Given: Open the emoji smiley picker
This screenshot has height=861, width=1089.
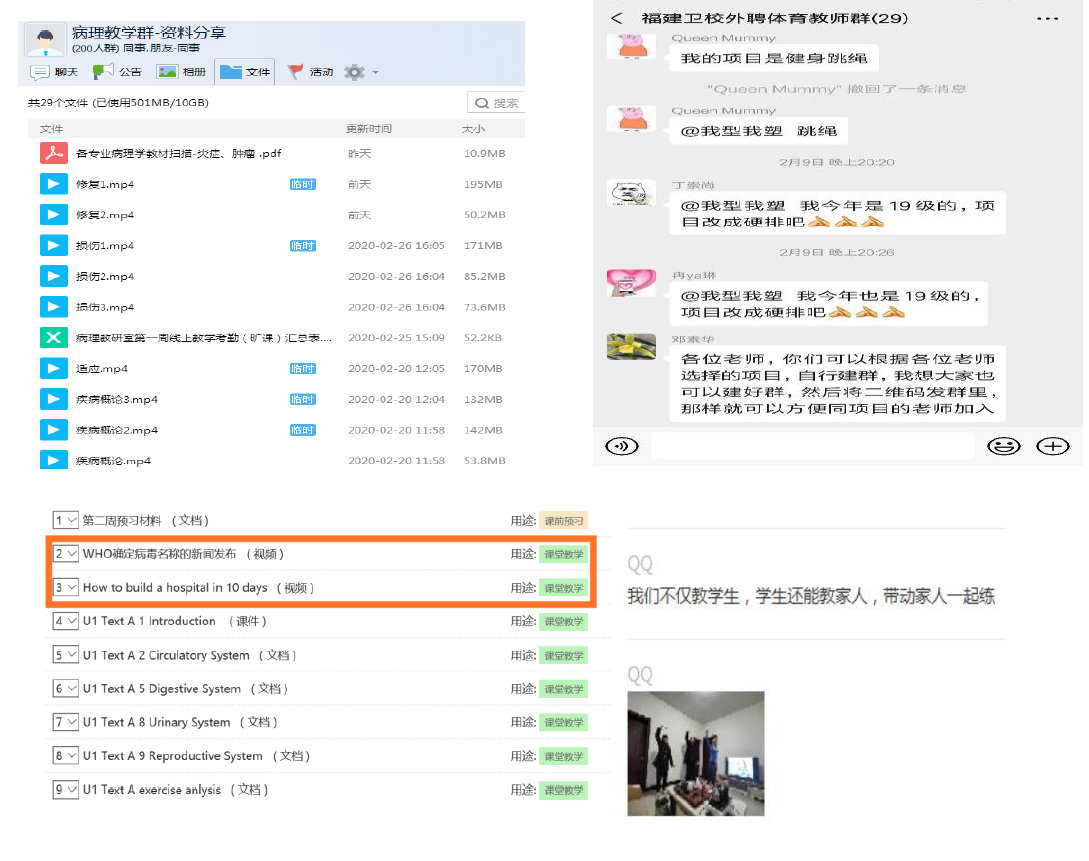Looking at the screenshot, I should [x=1003, y=446].
